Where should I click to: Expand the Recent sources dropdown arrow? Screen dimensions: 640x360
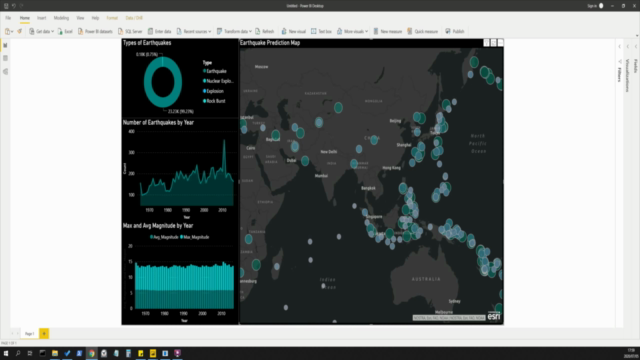pos(209,31)
